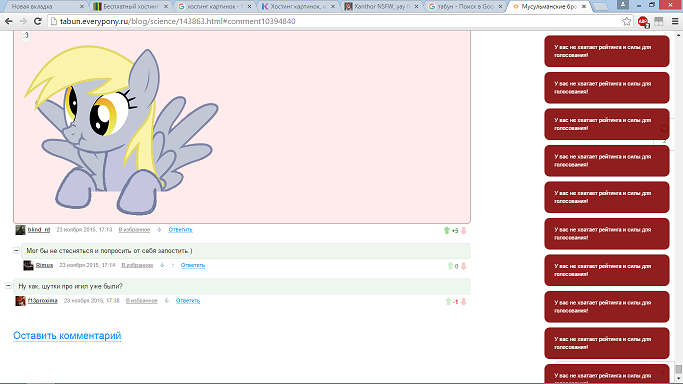The height and width of the screenshot is (384, 683).
Task: Click the down-arrow link in blind_rd's comment
Action: click(x=159, y=230)
